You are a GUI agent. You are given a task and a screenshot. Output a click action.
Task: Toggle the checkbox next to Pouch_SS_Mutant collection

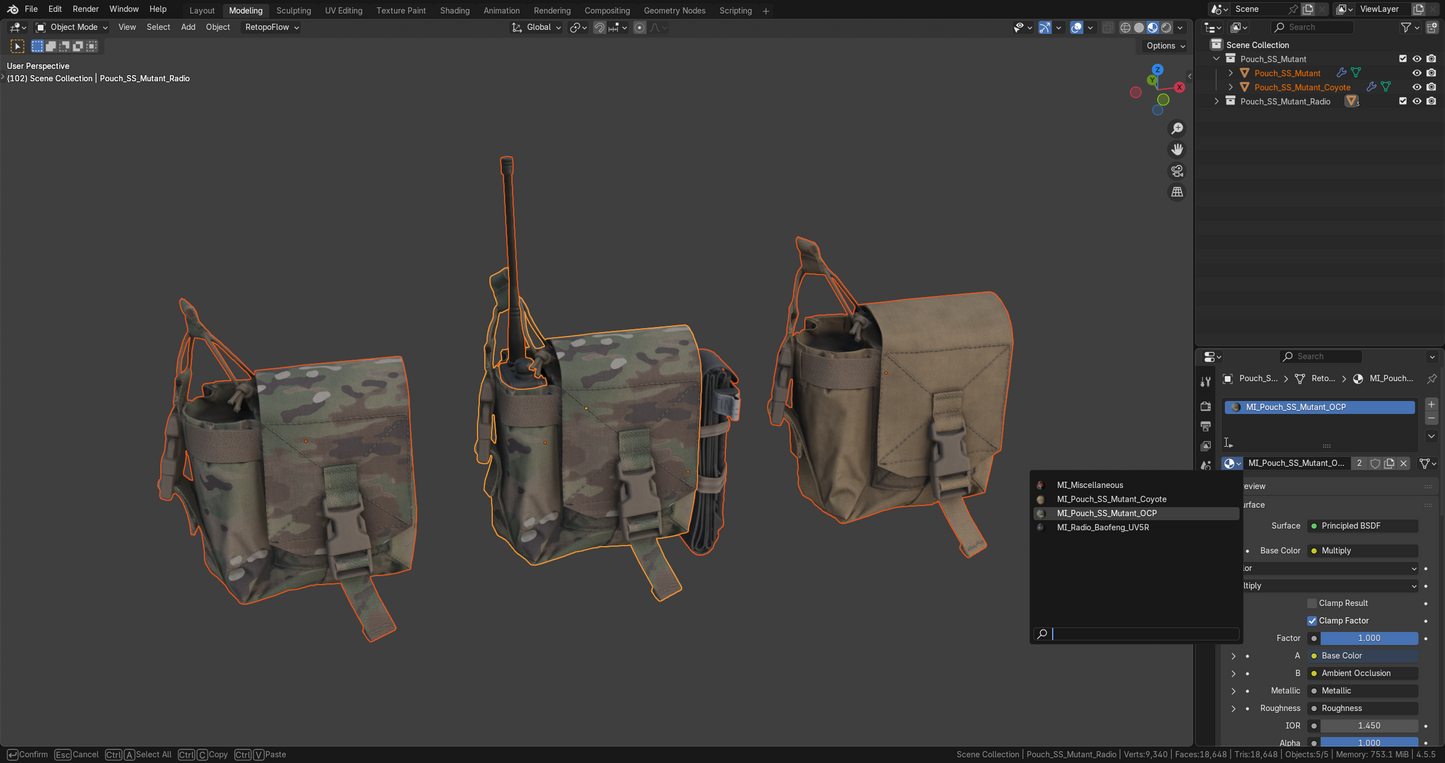point(1403,59)
